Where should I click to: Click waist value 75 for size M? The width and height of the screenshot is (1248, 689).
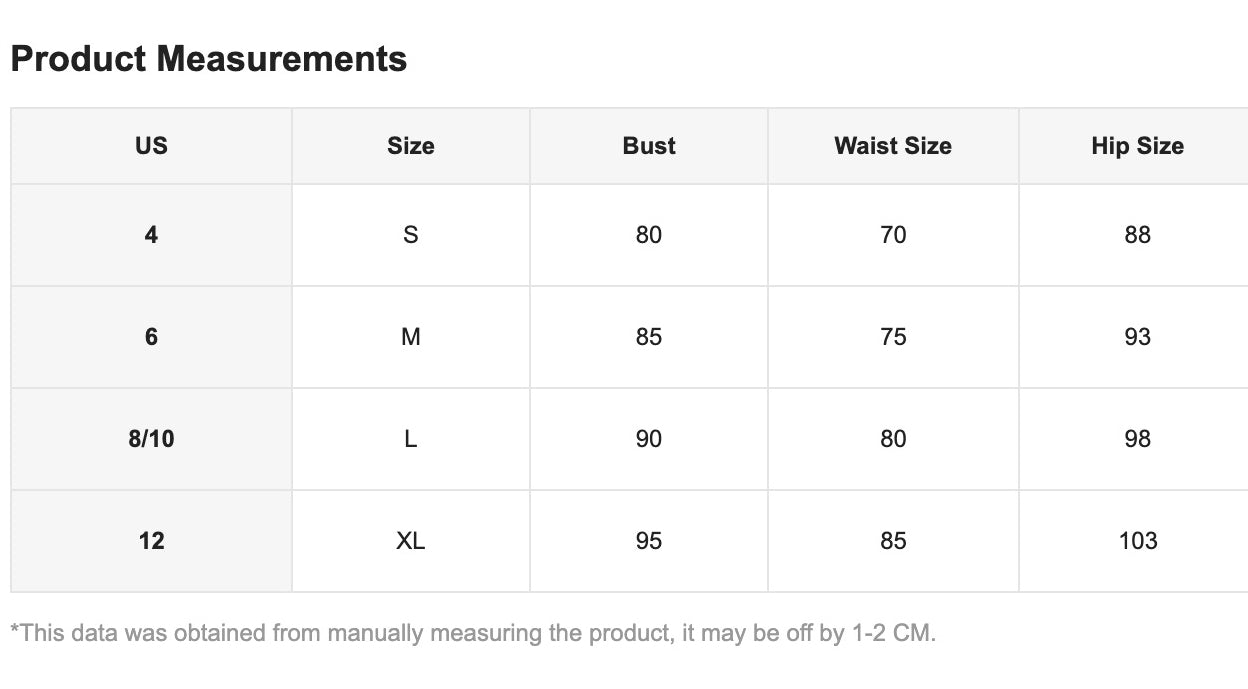pos(893,337)
